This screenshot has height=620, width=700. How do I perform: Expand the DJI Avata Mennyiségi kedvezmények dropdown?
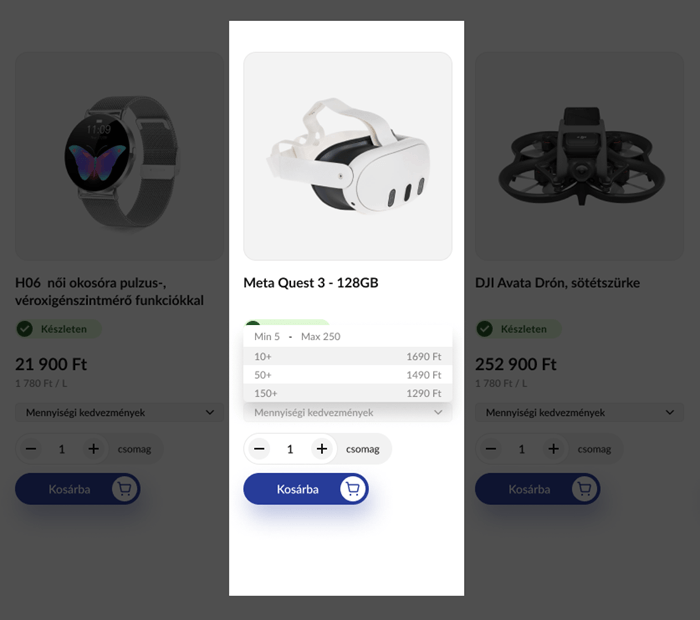click(579, 412)
